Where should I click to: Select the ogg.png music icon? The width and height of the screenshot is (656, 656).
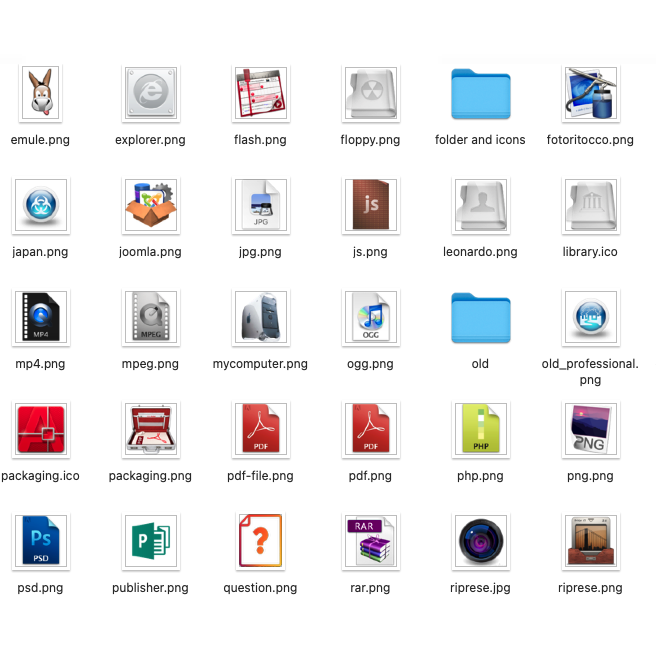tap(371, 318)
